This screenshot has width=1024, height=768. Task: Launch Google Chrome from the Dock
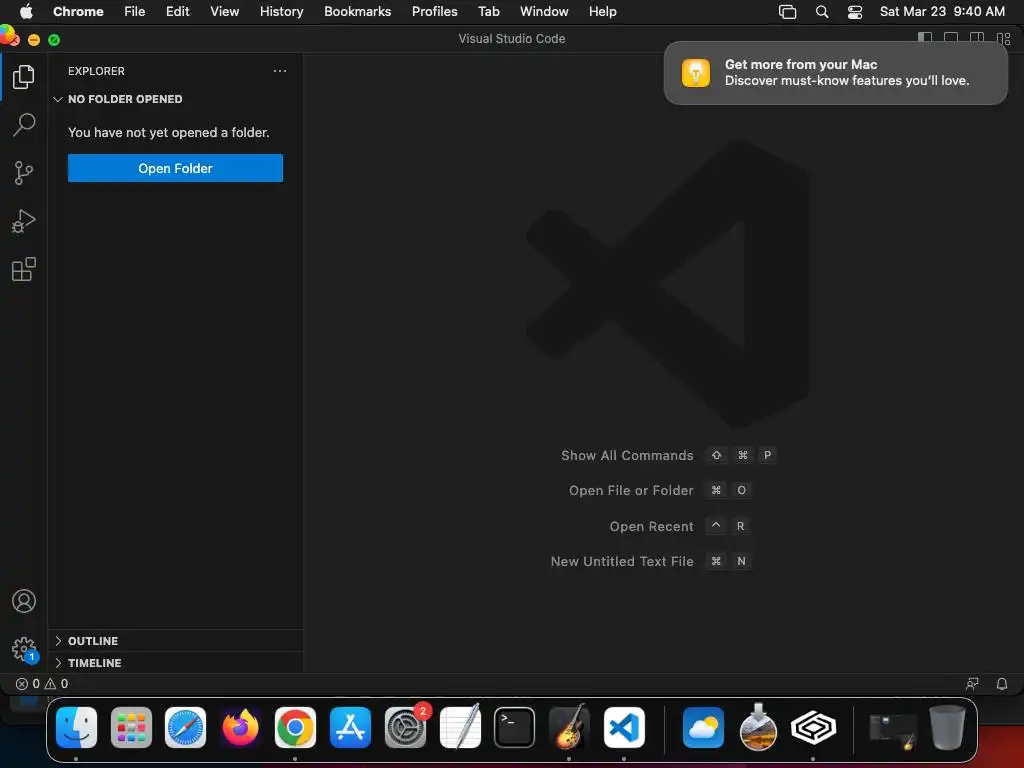[x=295, y=727]
